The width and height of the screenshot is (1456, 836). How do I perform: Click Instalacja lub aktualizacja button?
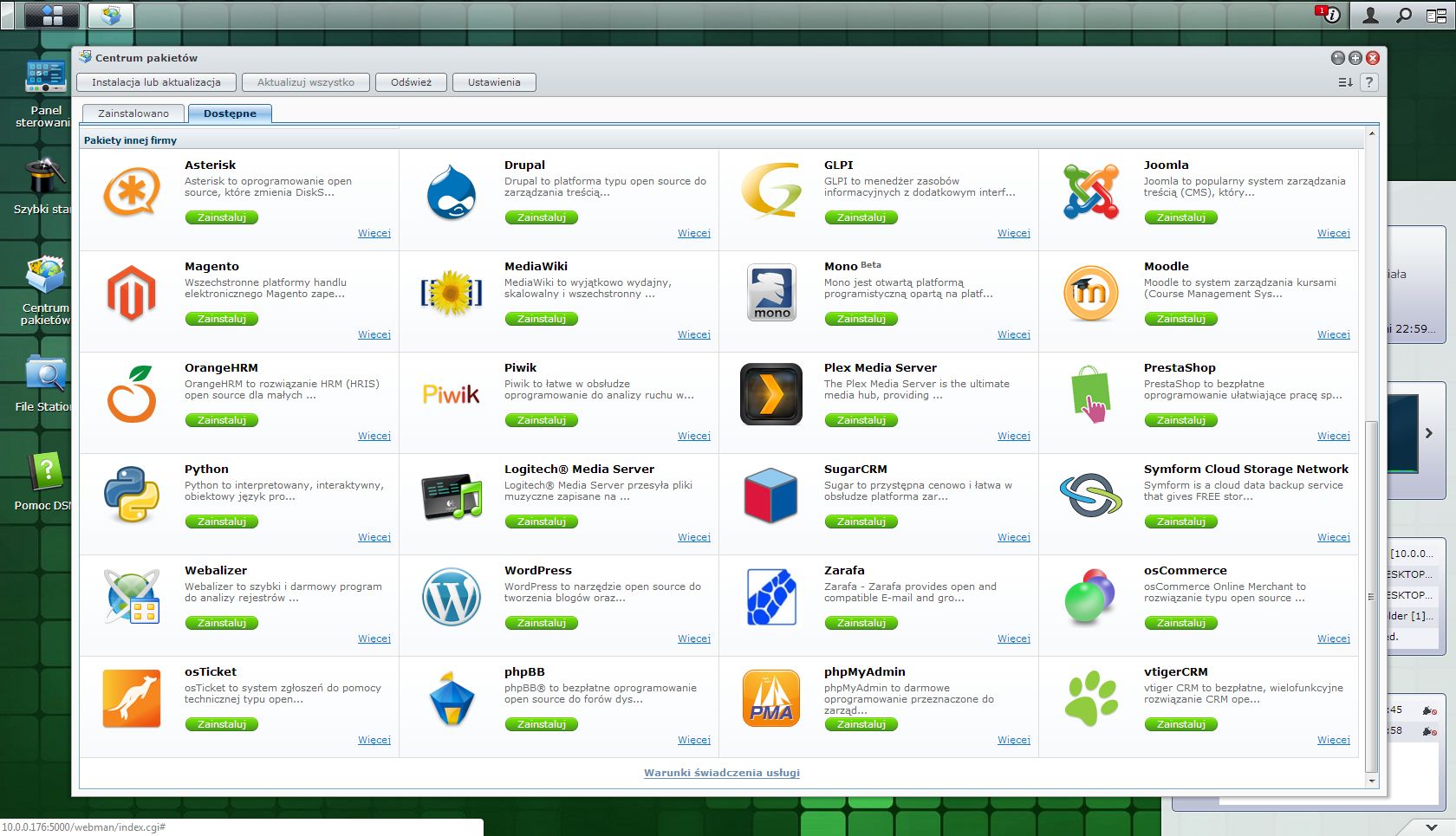[156, 82]
